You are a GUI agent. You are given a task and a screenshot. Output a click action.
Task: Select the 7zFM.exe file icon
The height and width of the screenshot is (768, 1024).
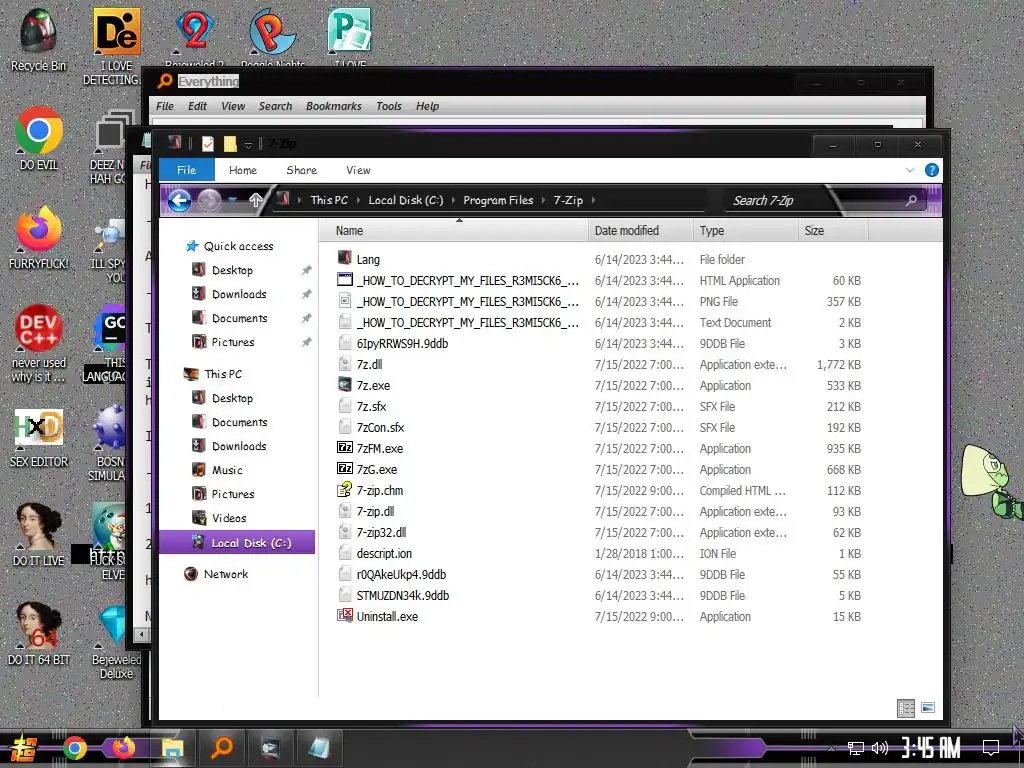[x=344, y=447]
